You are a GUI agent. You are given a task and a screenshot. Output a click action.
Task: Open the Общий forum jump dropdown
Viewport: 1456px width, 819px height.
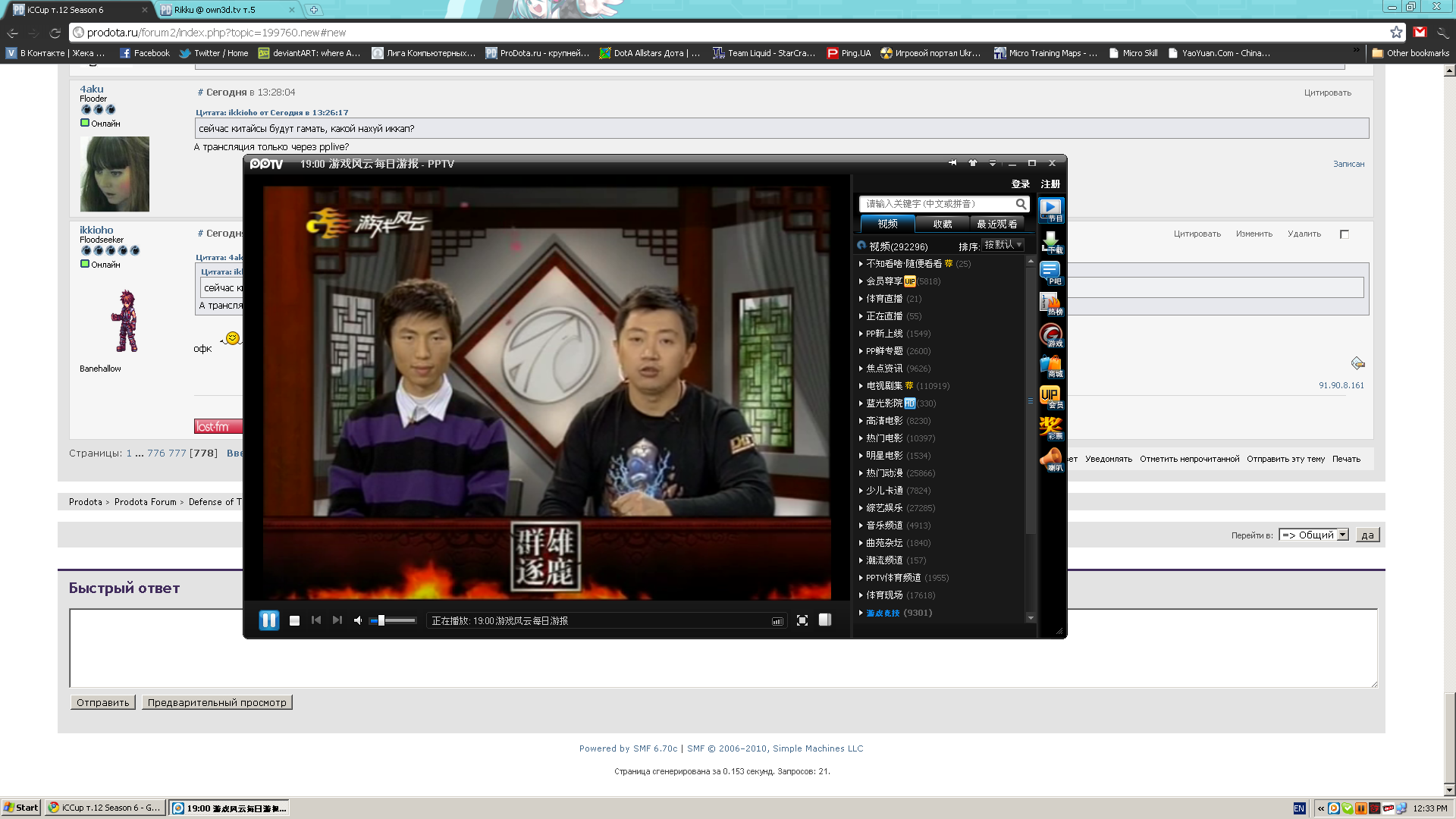[1313, 535]
